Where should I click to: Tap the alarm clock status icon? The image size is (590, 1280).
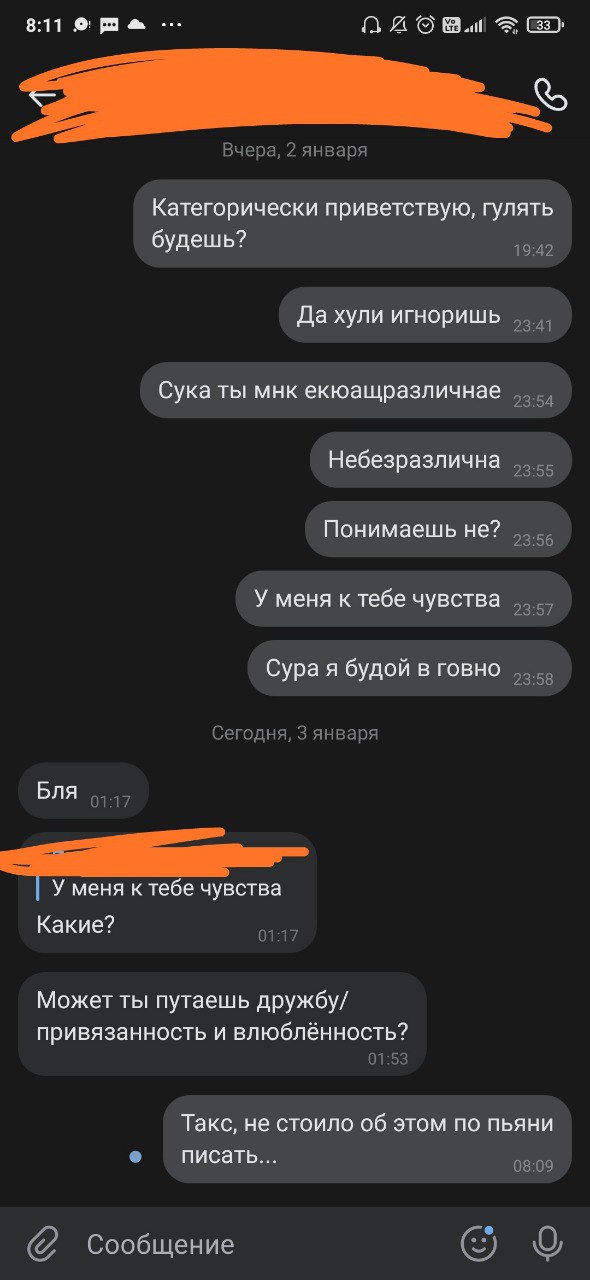point(426,25)
